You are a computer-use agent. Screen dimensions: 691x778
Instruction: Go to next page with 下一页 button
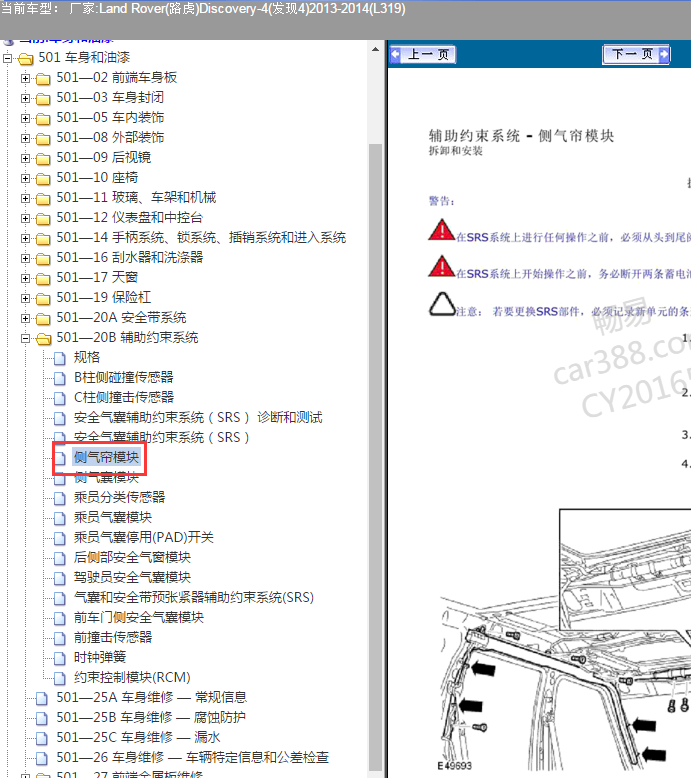636,54
